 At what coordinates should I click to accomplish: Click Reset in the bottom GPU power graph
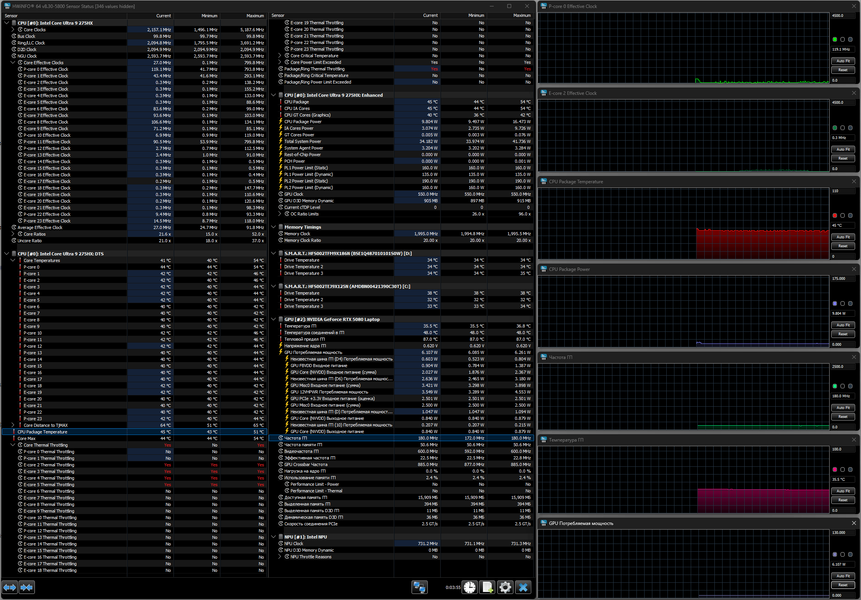tap(843, 585)
